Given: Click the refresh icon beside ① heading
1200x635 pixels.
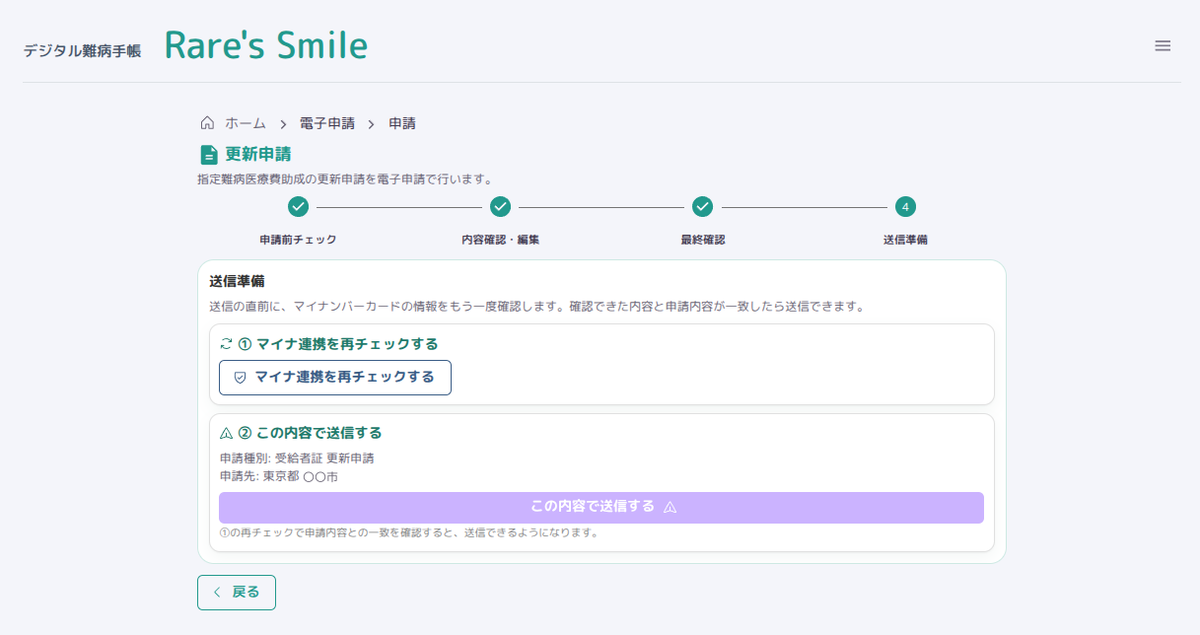Looking at the screenshot, I should [226, 344].
